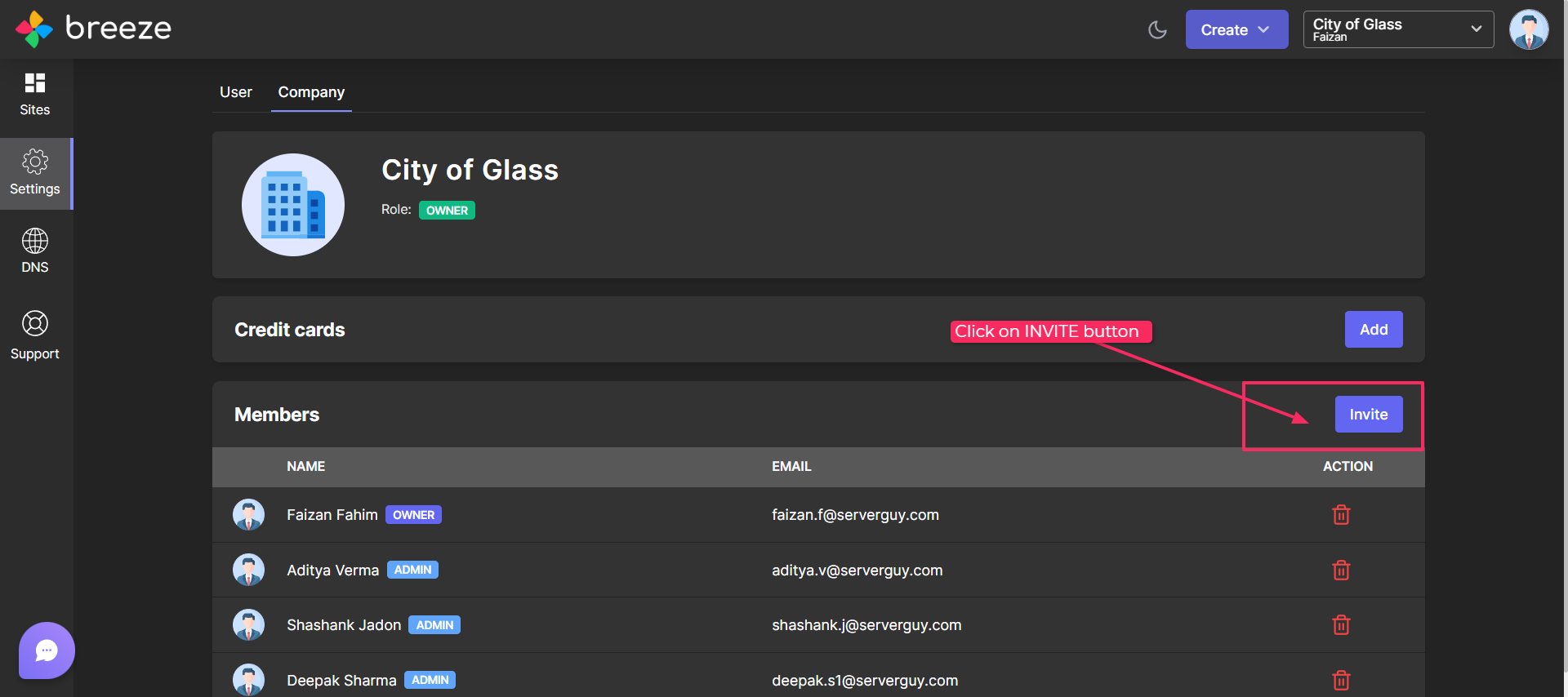Click Aditya Verma's avatar
1568x697 pixels.
tap(248, 570)
